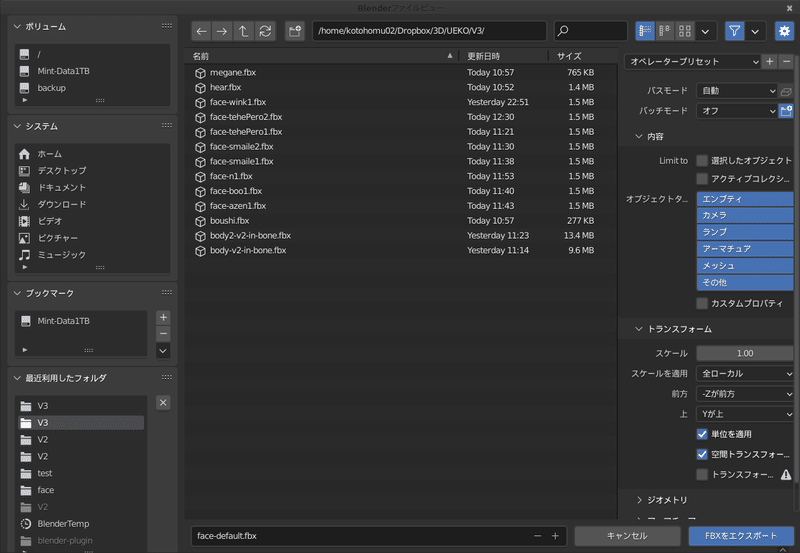This screenshot has width=800, height=553.
Task: Create new directory icon
Action: (295, 31)
